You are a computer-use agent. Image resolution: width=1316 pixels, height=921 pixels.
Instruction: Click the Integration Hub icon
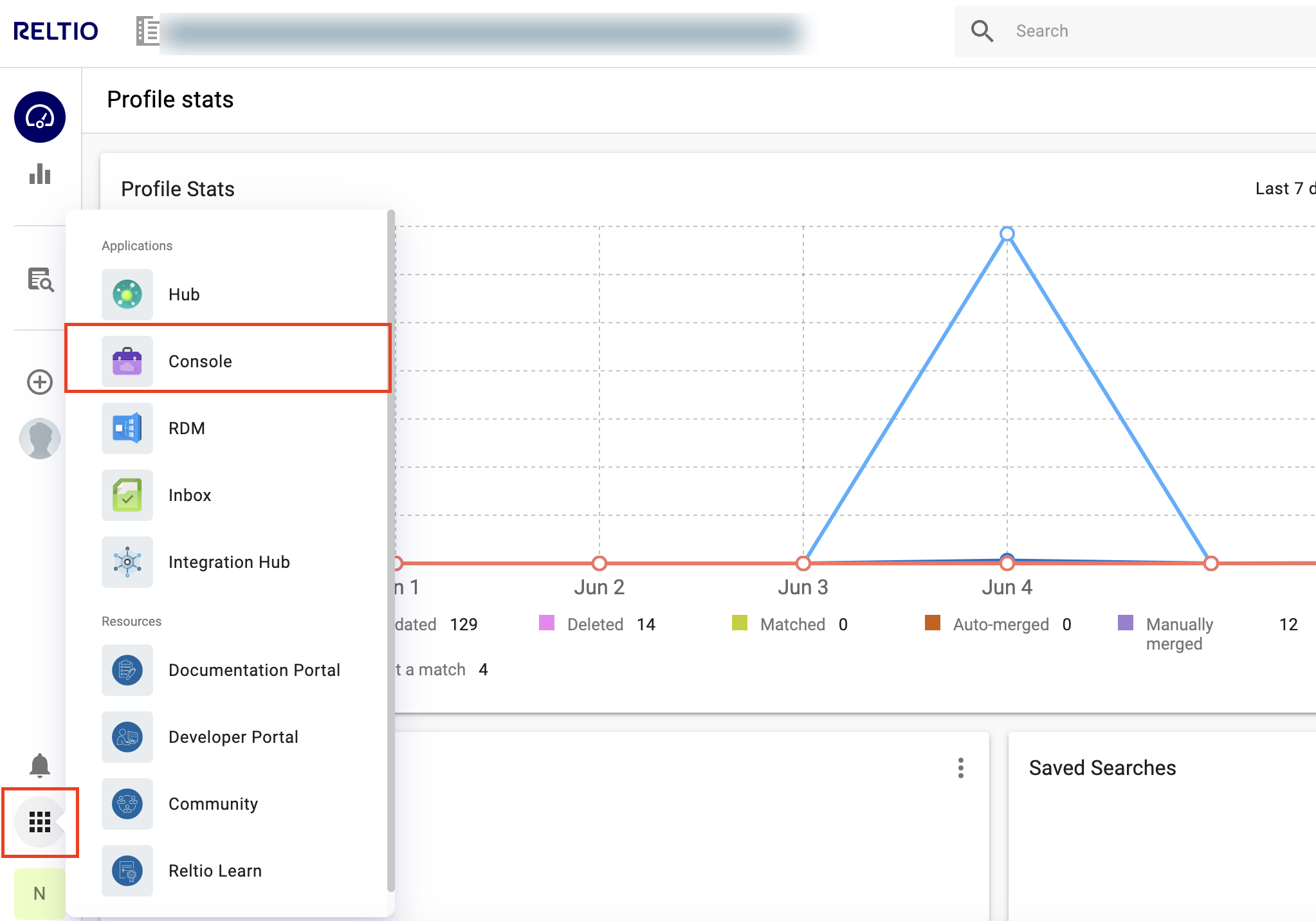(127, 562)
